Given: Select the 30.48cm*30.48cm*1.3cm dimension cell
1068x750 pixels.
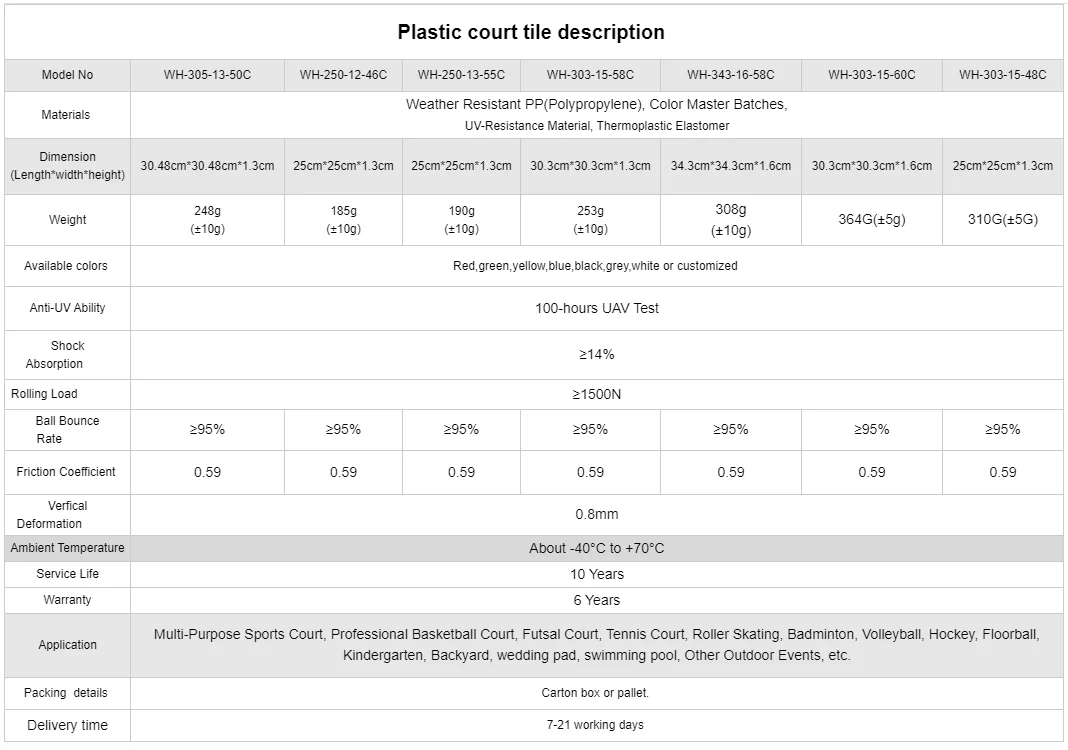Looking at the screenshot, I should pos(207,166).
